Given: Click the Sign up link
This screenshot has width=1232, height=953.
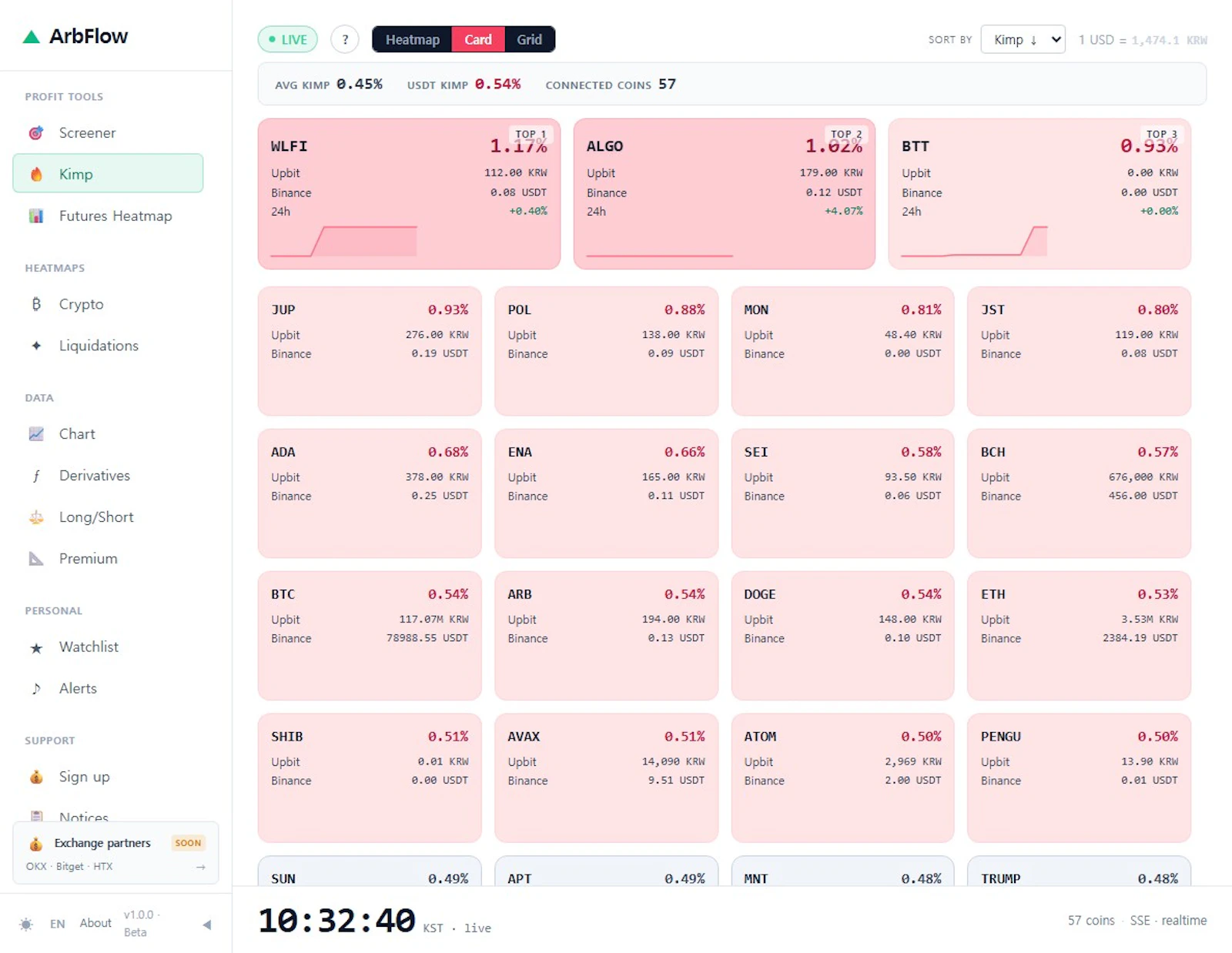Looking at the screenshot, I should coord(108,777).
